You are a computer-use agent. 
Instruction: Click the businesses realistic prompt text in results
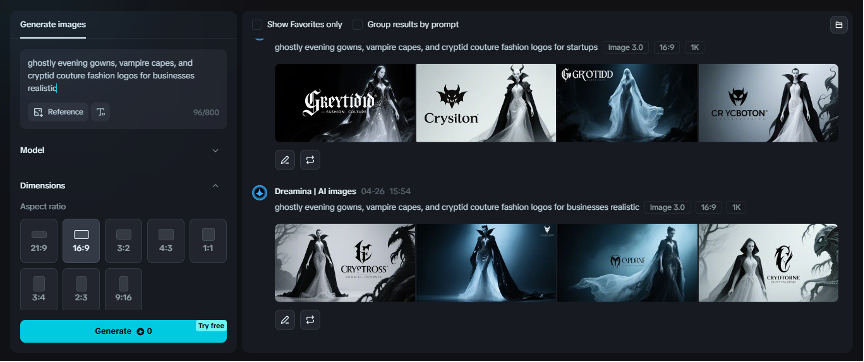pyautogui.click(x=457, y=207)
